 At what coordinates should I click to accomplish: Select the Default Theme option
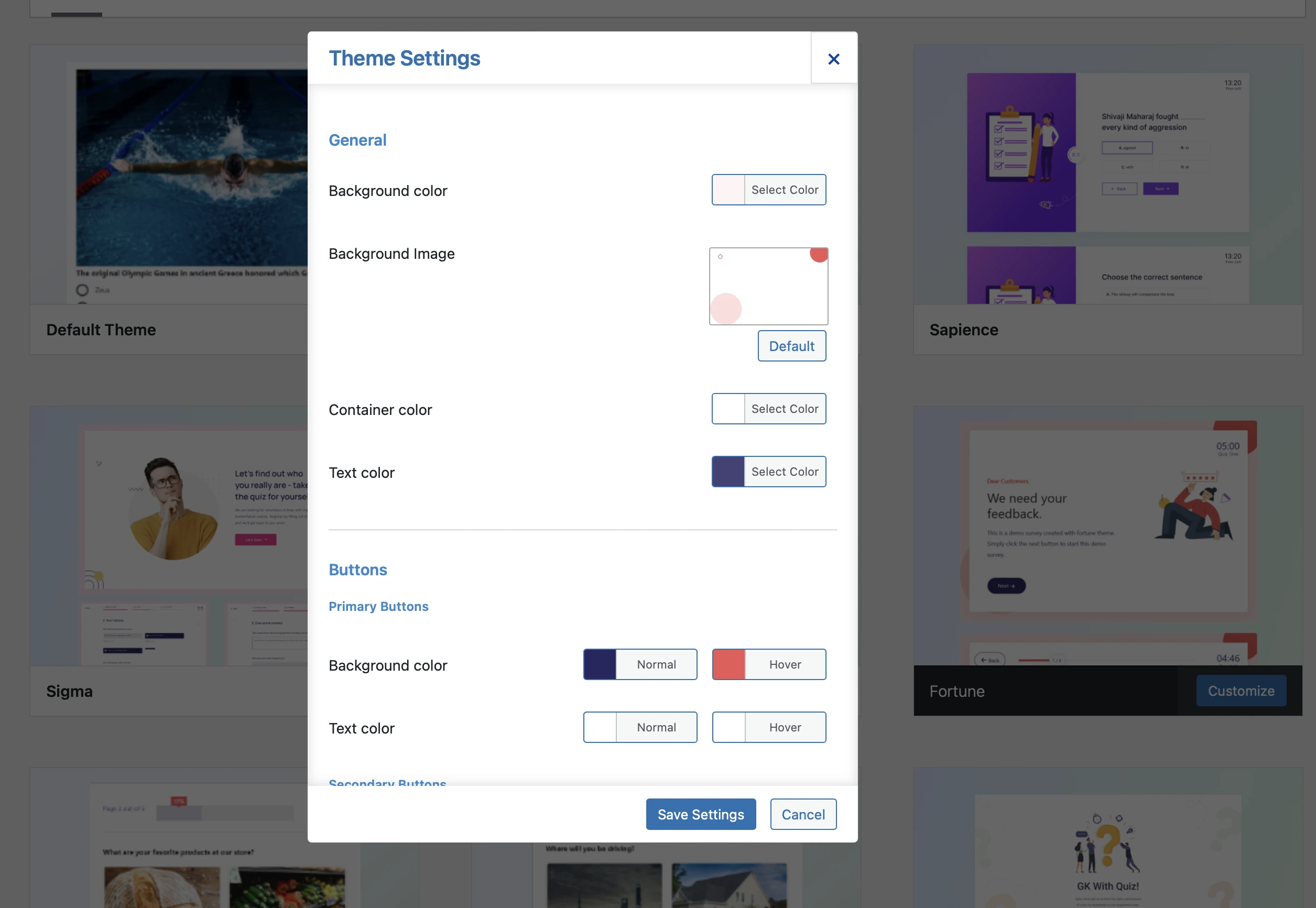(x=101, y=329)
